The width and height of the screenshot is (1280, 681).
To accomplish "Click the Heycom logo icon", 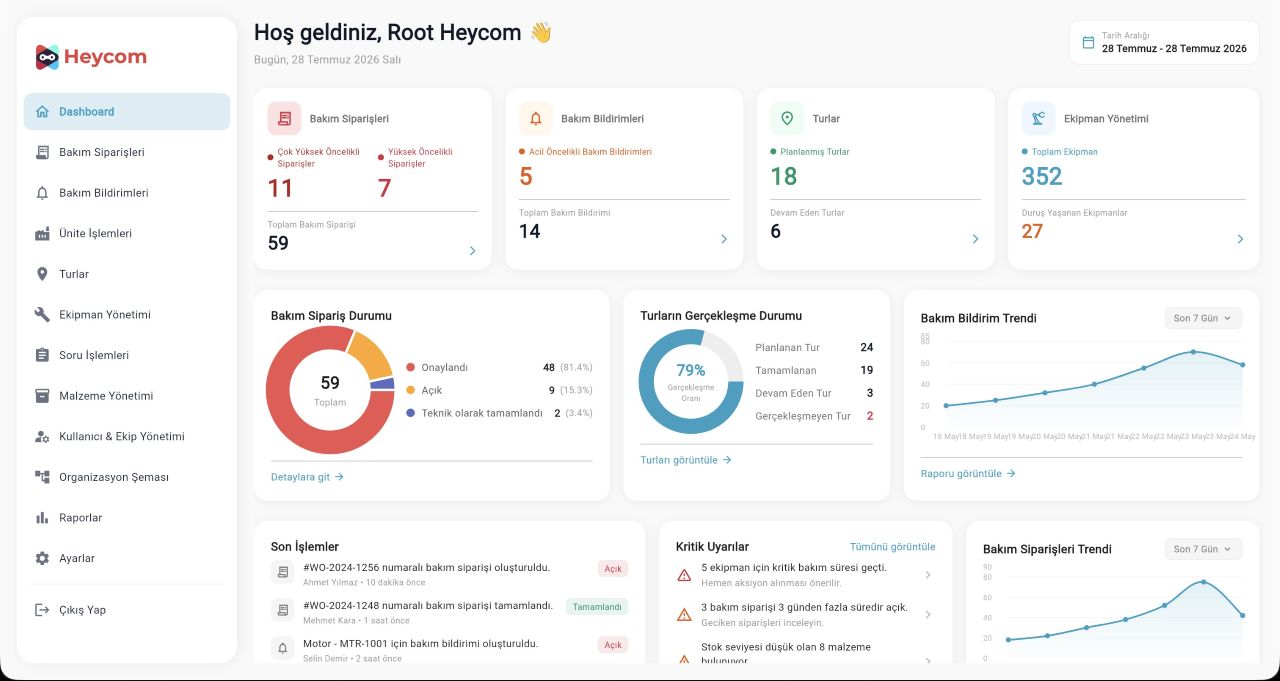I will (x=47, y=57).
